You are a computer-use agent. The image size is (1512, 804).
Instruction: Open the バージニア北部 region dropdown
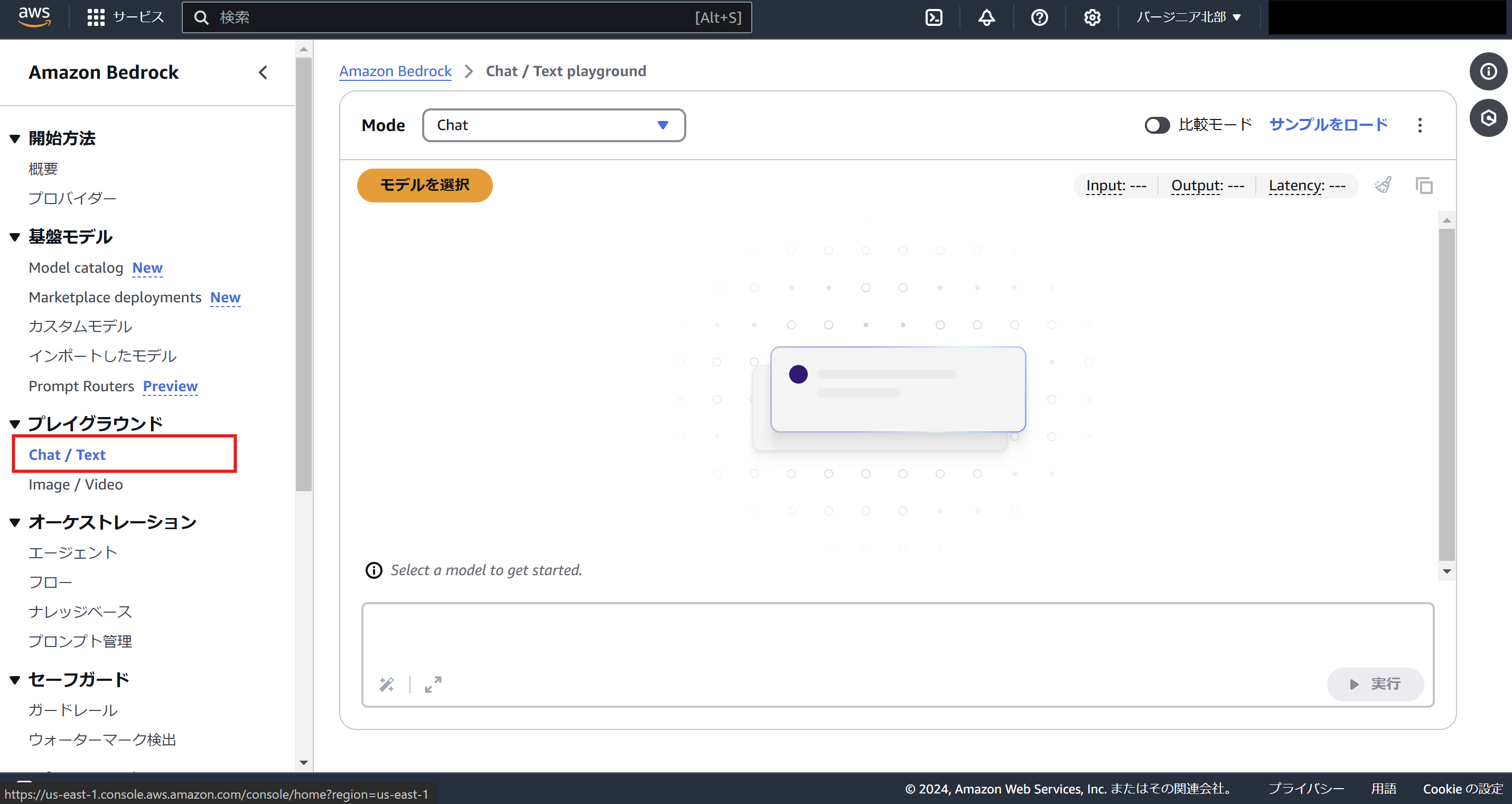pos(1189,17)
